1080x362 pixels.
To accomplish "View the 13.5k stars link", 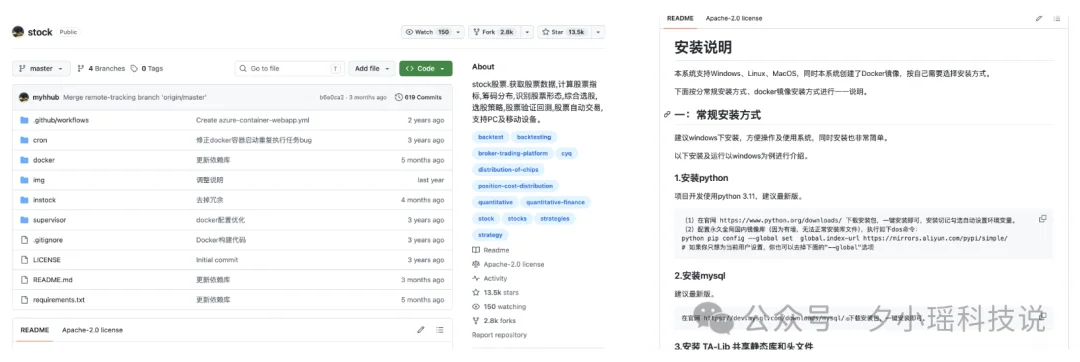I will pos(495,292).
